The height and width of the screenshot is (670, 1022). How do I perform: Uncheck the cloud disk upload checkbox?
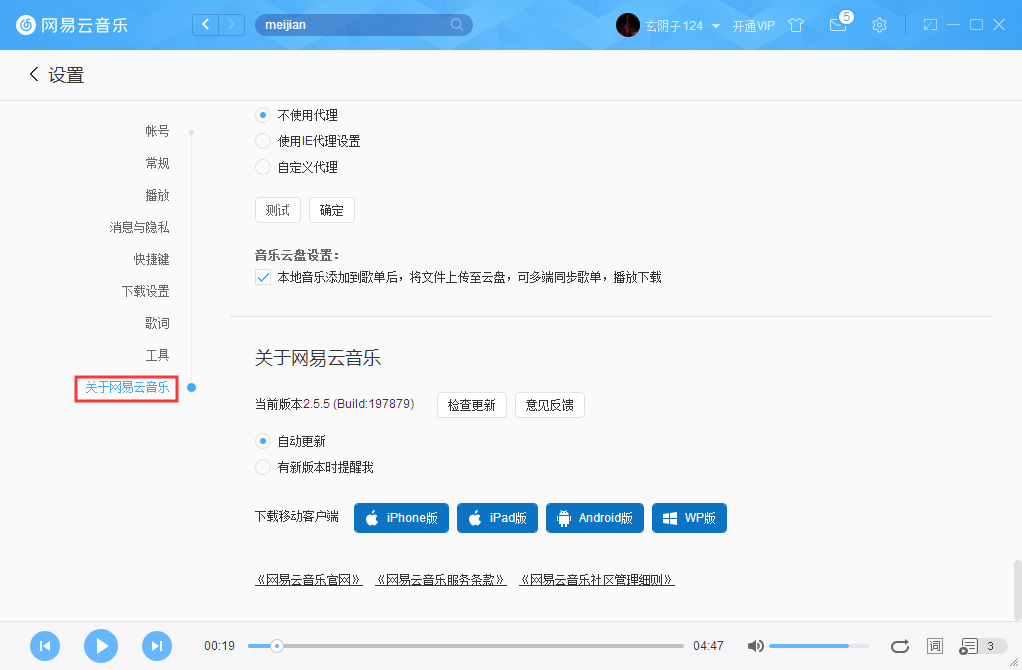pos(261,278)
